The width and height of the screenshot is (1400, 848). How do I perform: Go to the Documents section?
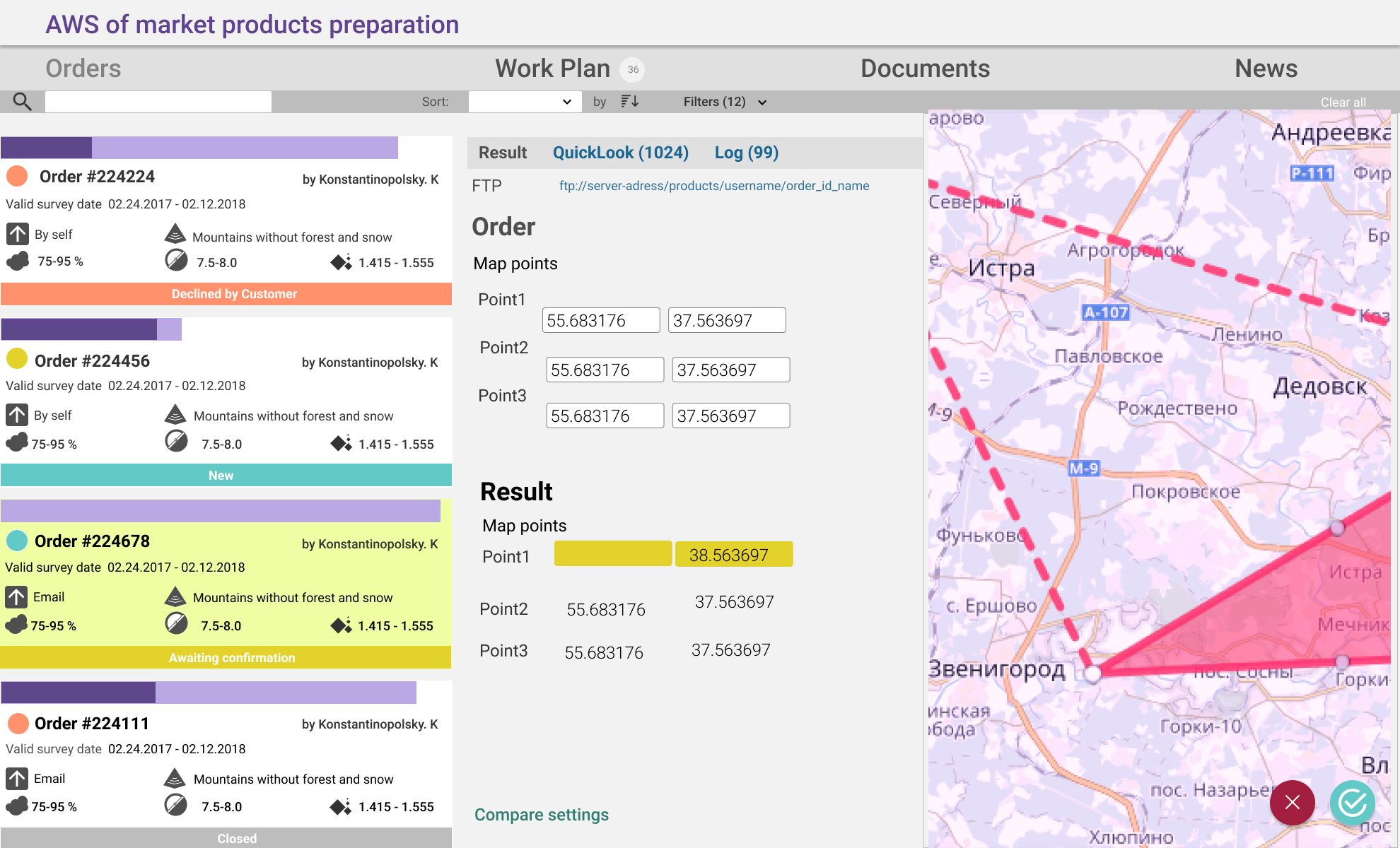[925, 69]
